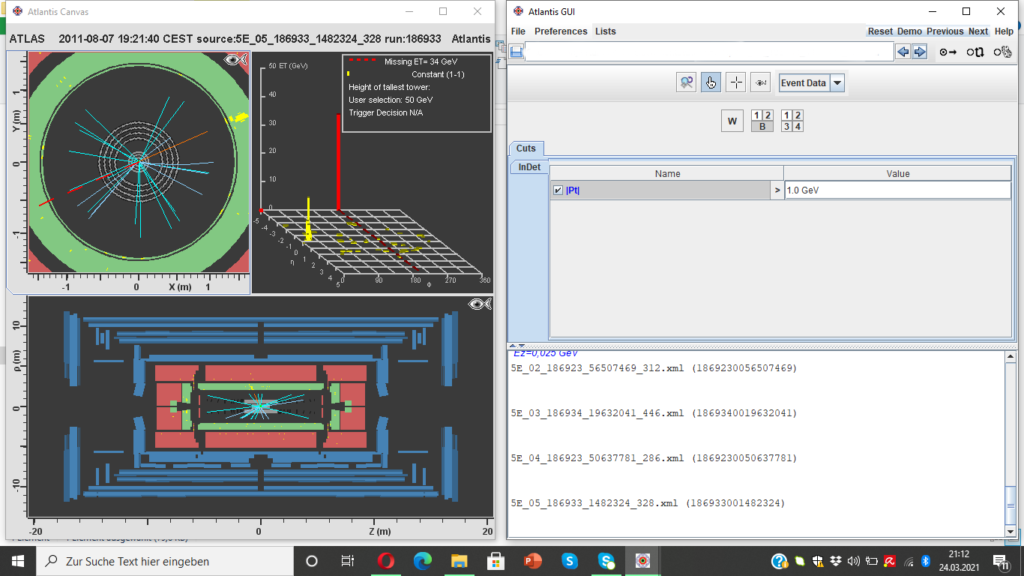Click the Value column header
The width and height of the screenshot is (1024, 576).
(x=897, y=174)
